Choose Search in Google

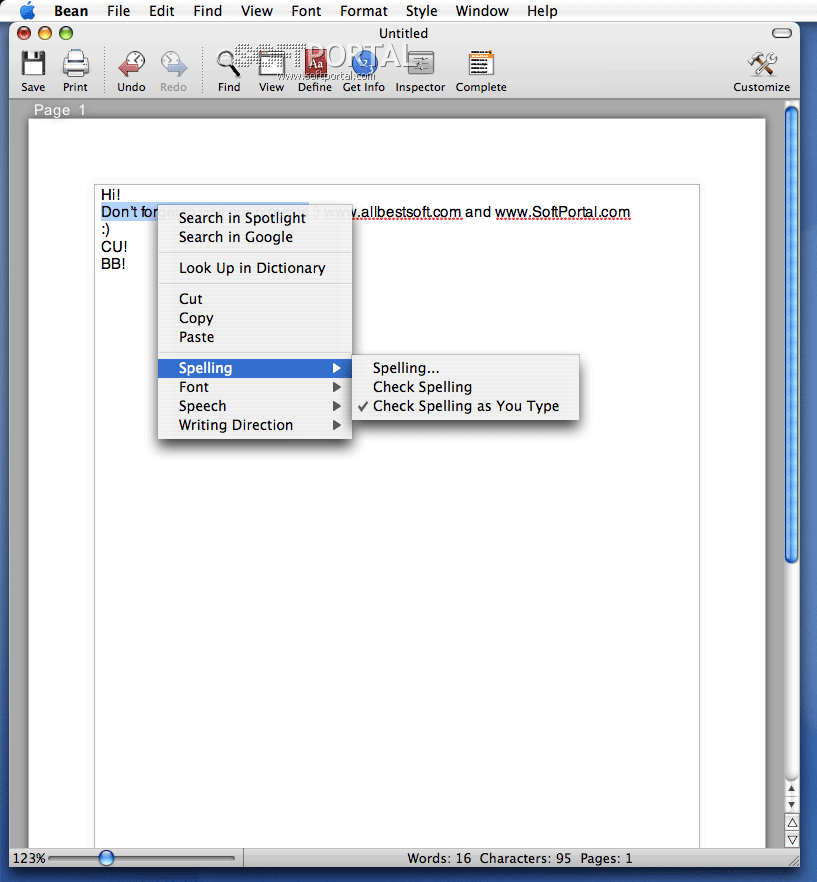coord(255,237)
